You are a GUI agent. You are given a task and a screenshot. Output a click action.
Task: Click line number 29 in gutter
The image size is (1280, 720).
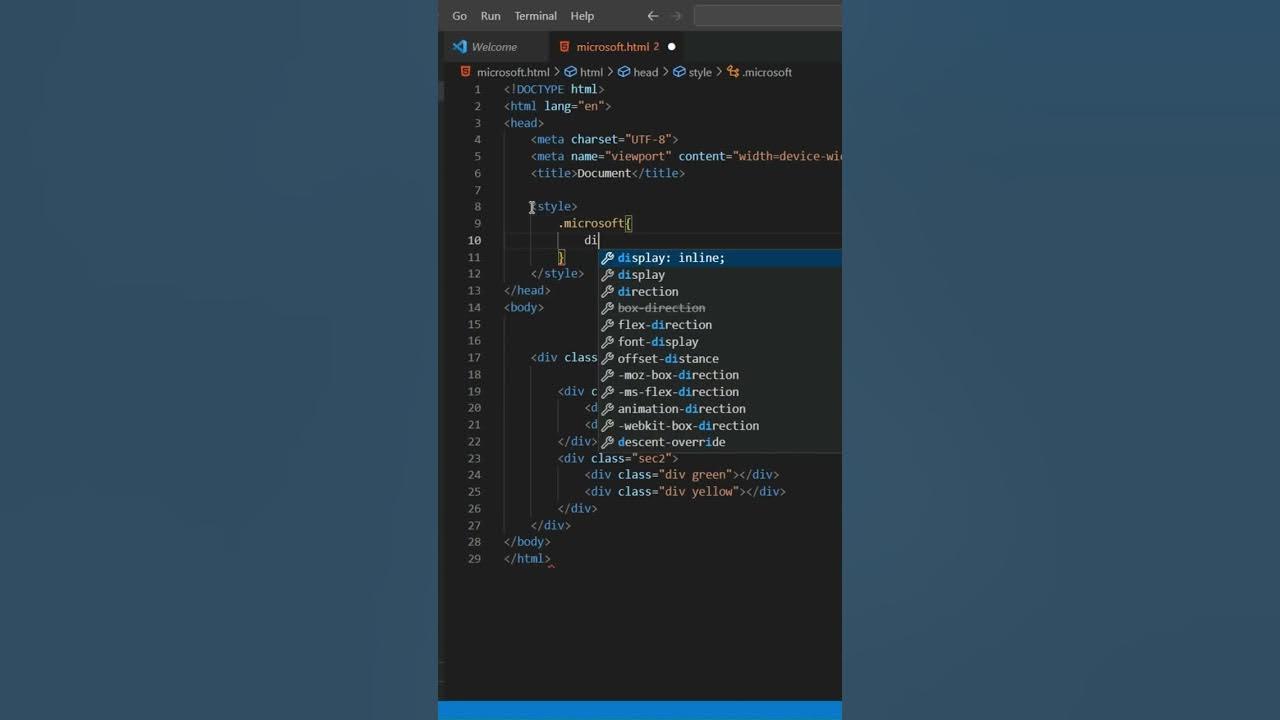coord(474,558)
